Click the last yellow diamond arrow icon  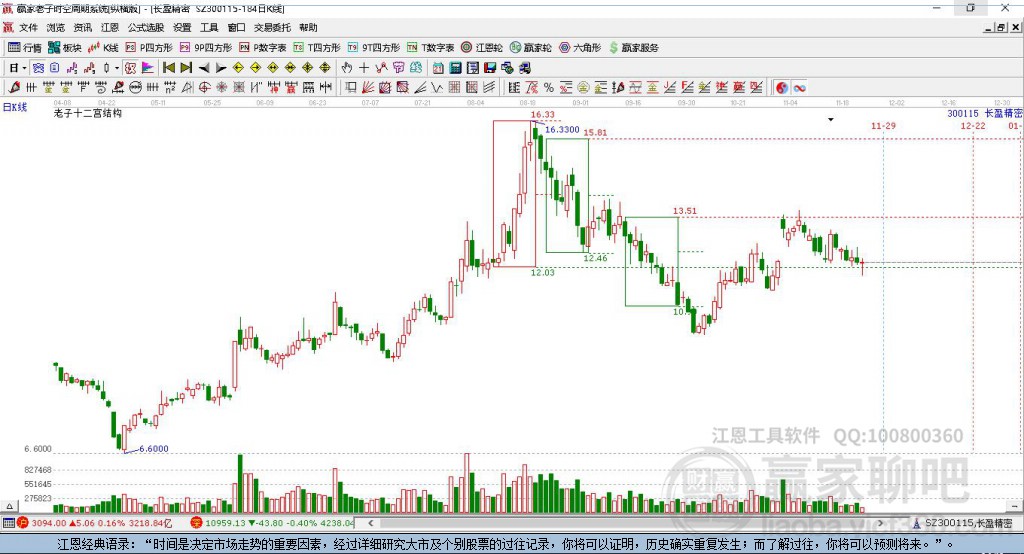(x=325, y=68)
